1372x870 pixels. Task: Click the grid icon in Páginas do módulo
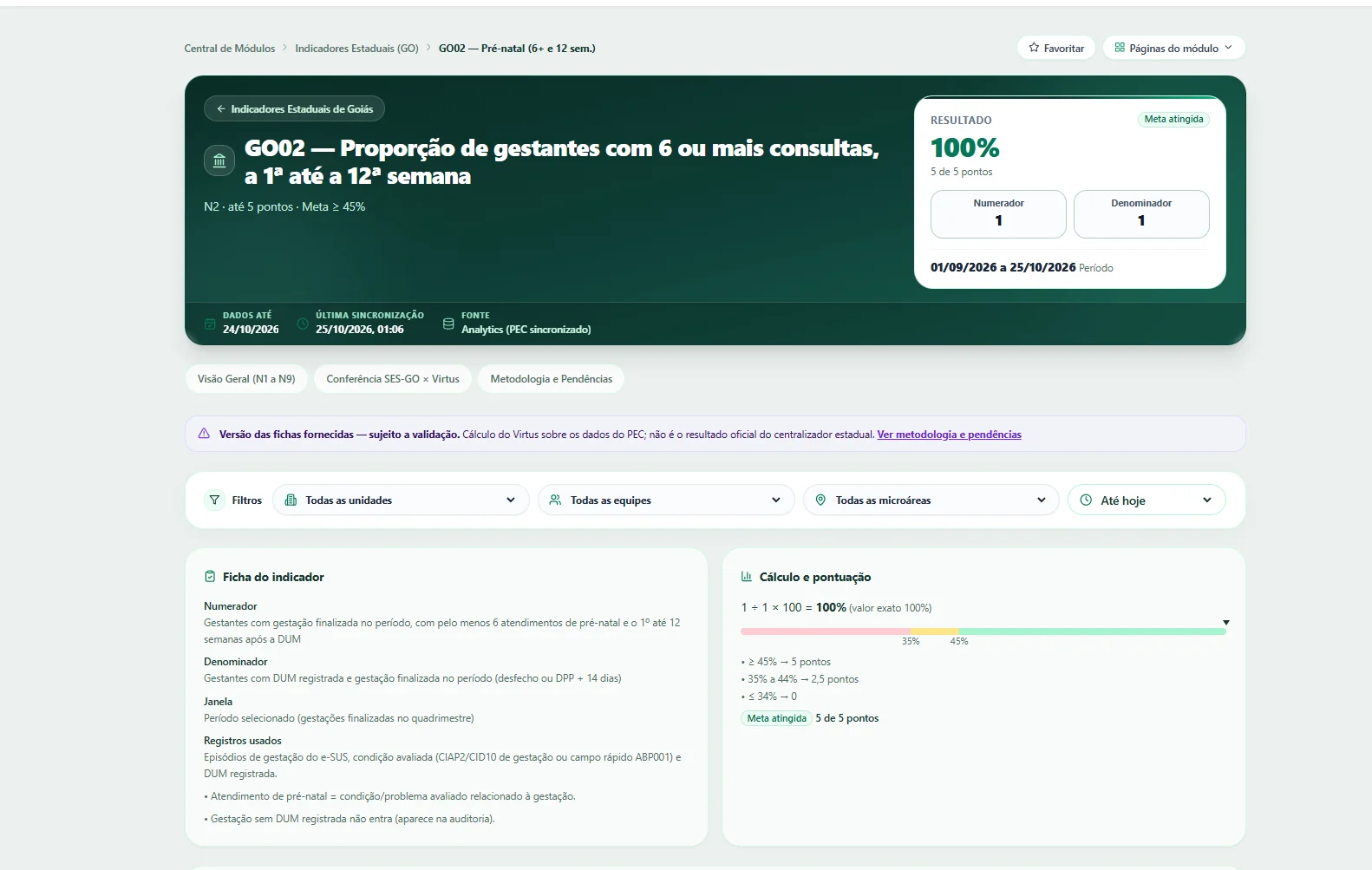[x=1120, y=48]
